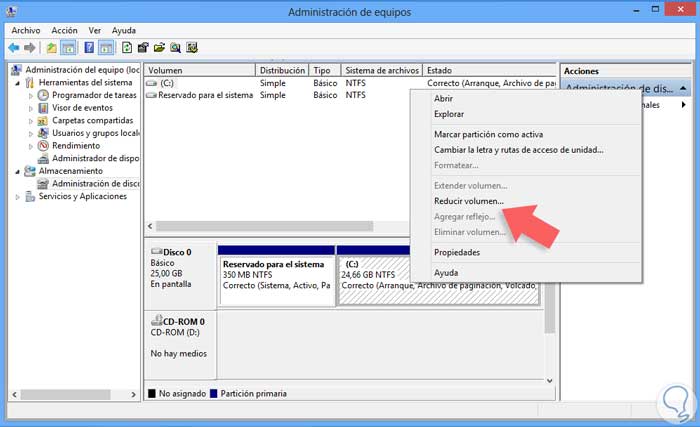The width and height of the screenshot is (700, 427).
Task: Choose Cambiar la letra y rutas de acceso
Action: [519, 150]
